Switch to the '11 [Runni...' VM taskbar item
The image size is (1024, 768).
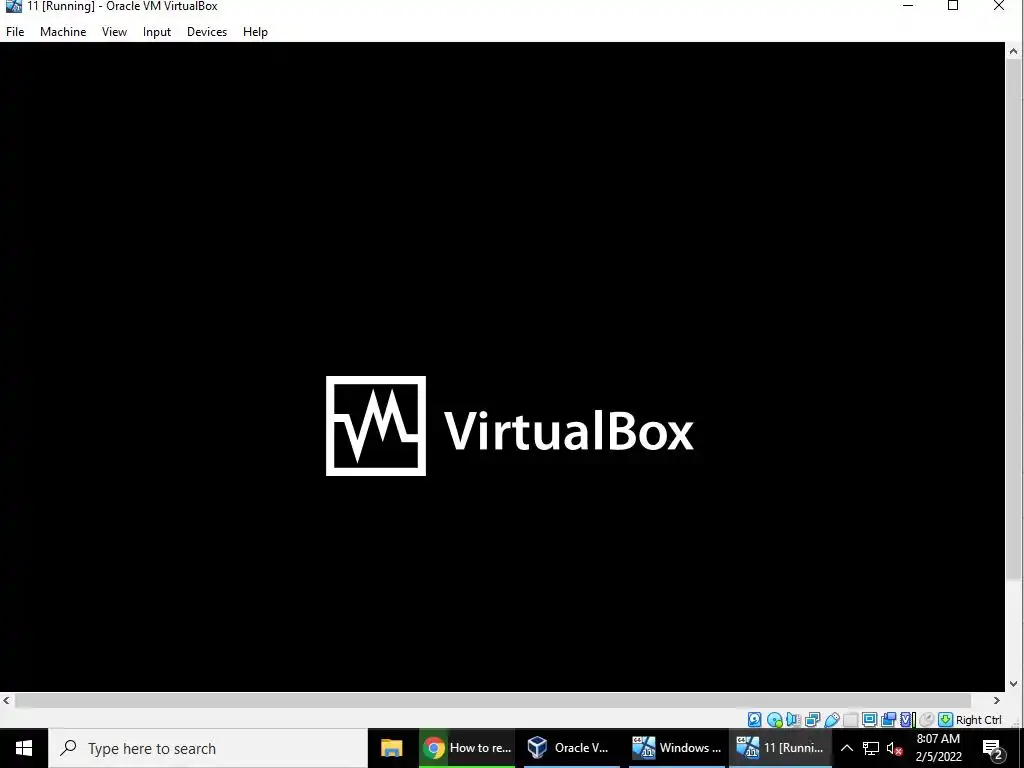click(x=780, y=748)
